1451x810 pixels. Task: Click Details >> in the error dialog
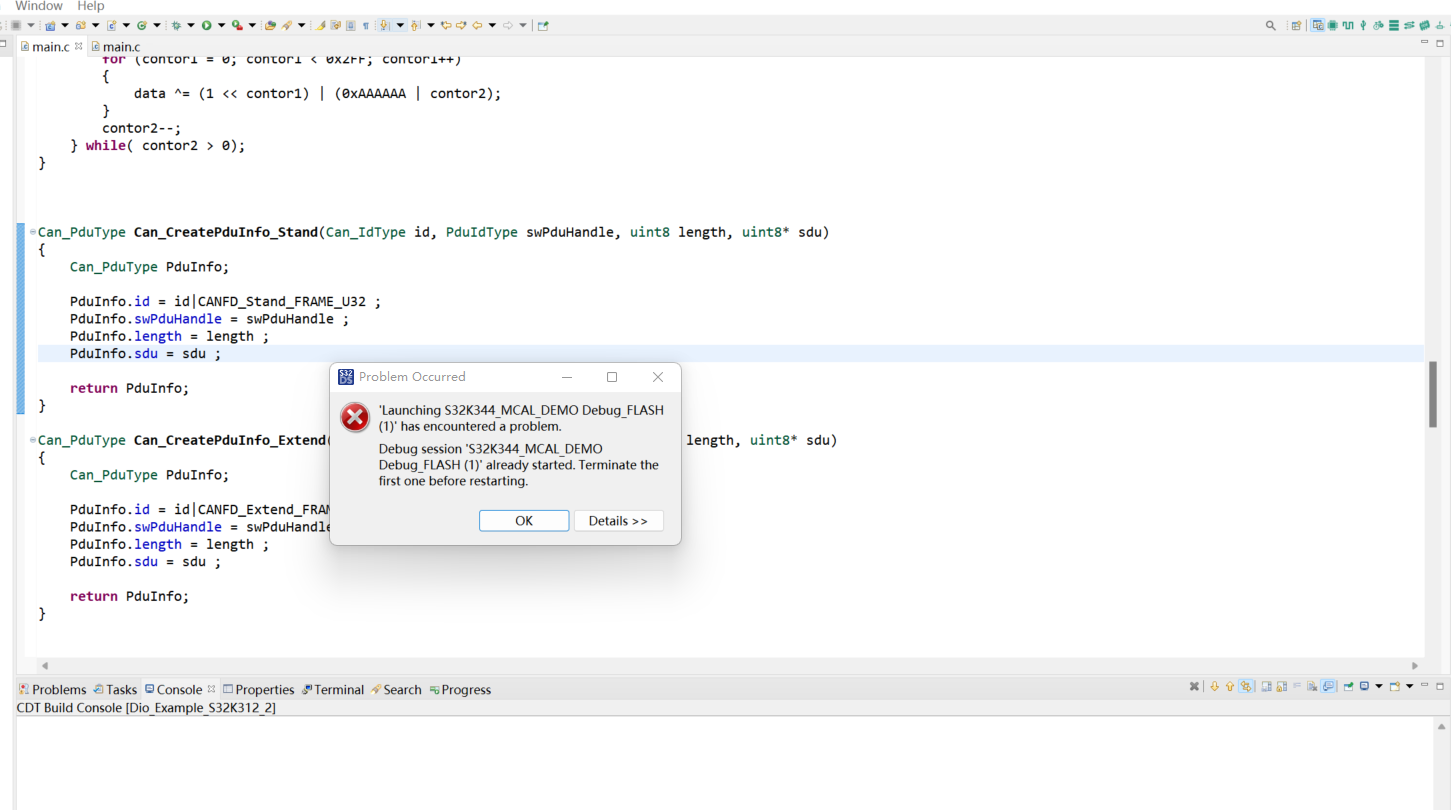click(x=618, y=520)
